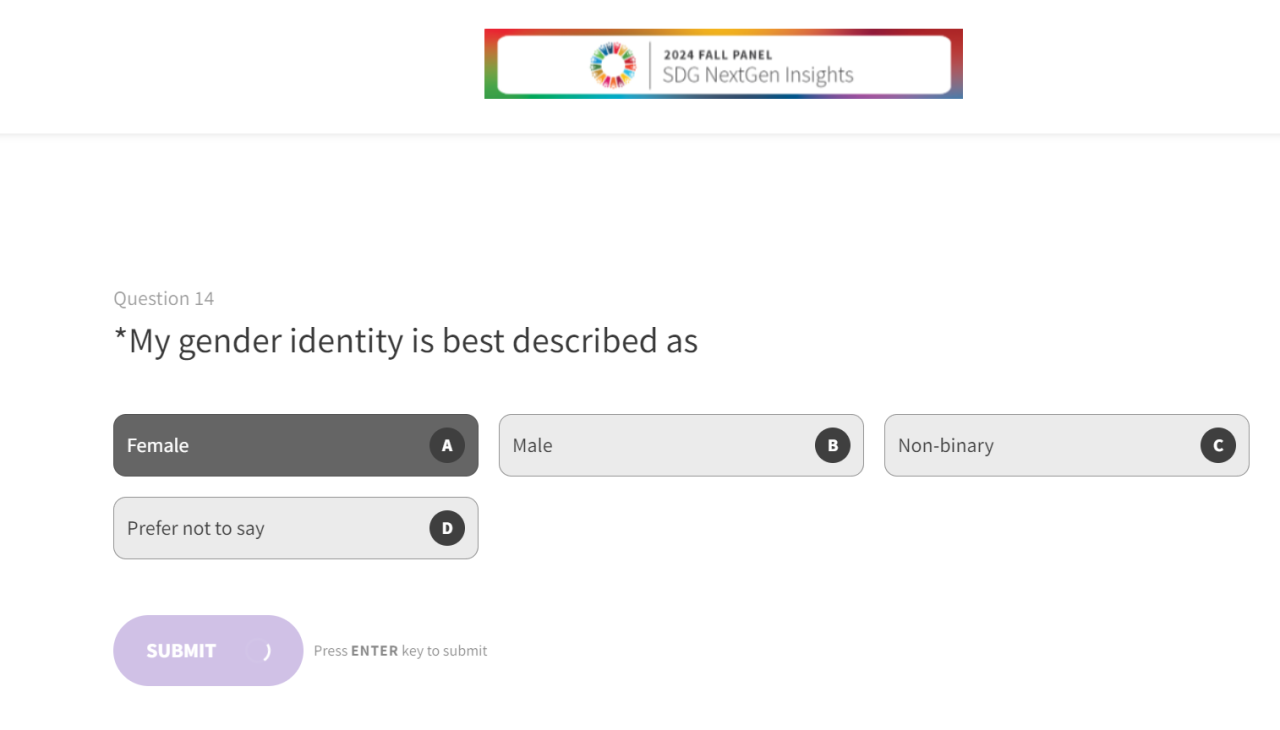The width and height of the screenshot is (1280, 730).
Task: Click the B key badge icon
Action: (832, 445)
